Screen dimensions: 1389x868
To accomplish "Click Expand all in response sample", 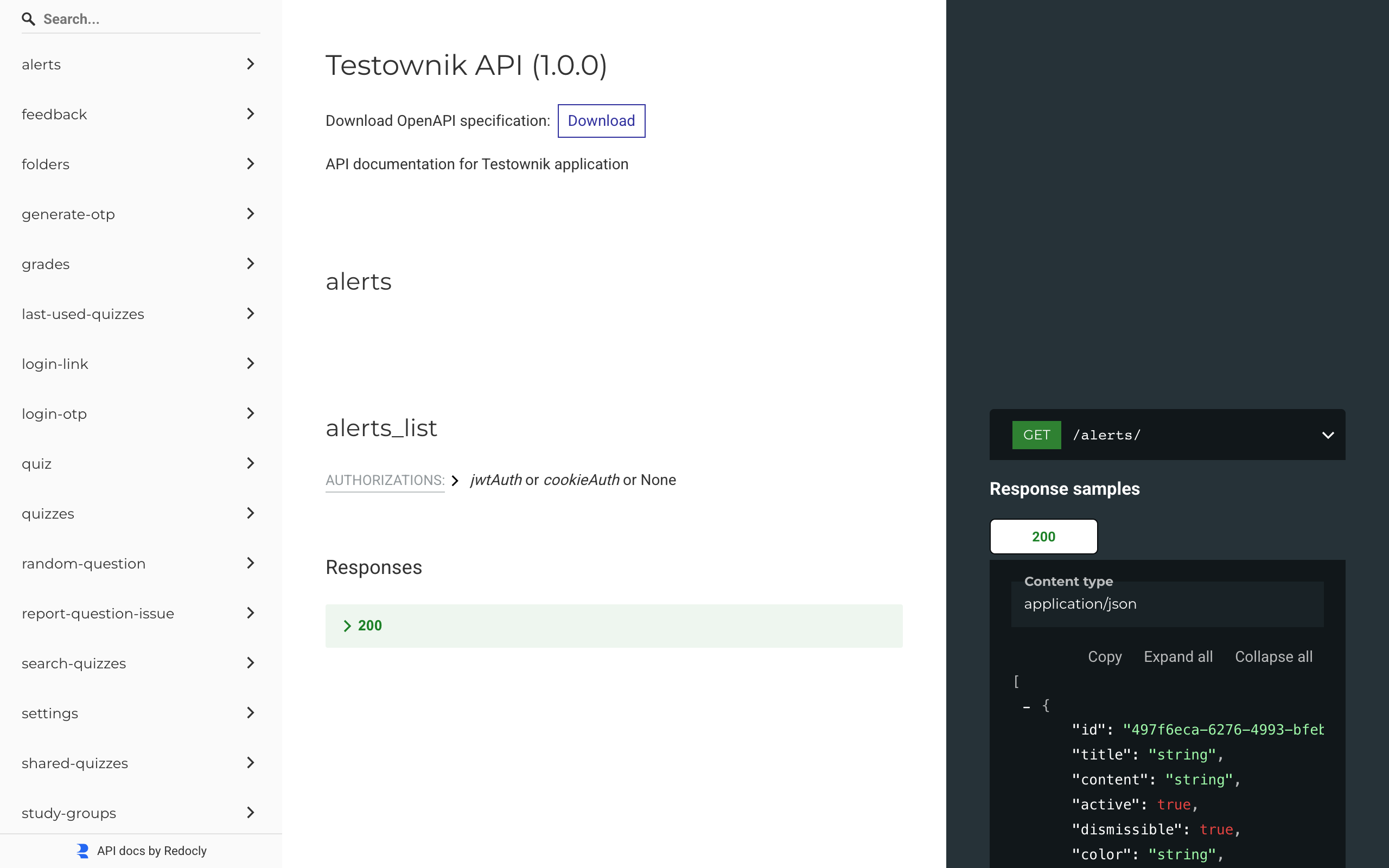I will pyautogui.click(x=1178, y=657).
